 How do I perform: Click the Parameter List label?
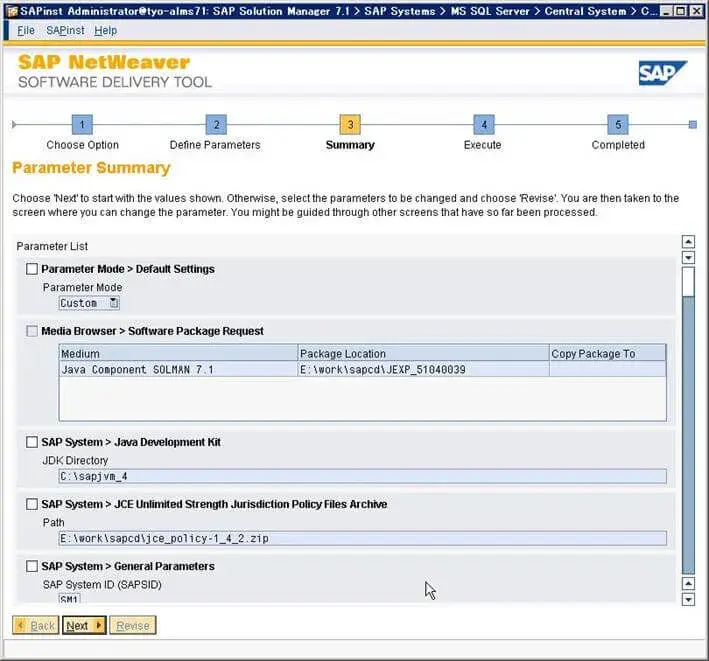tap(52, 246)
